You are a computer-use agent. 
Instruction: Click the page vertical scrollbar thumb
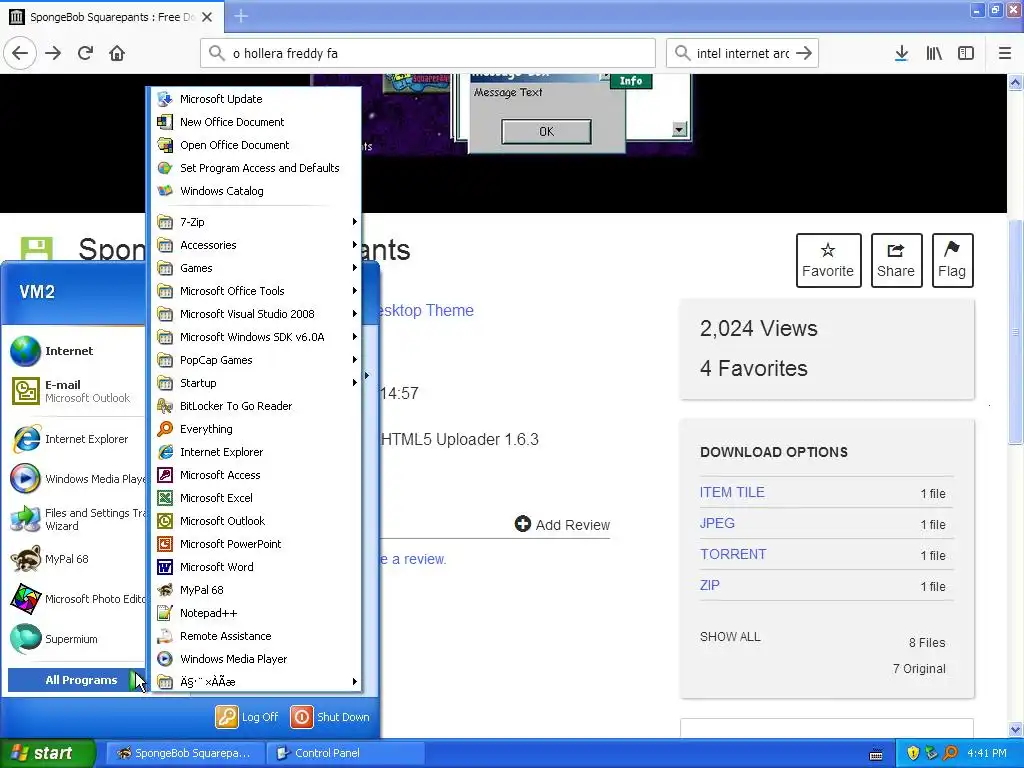1016,333
